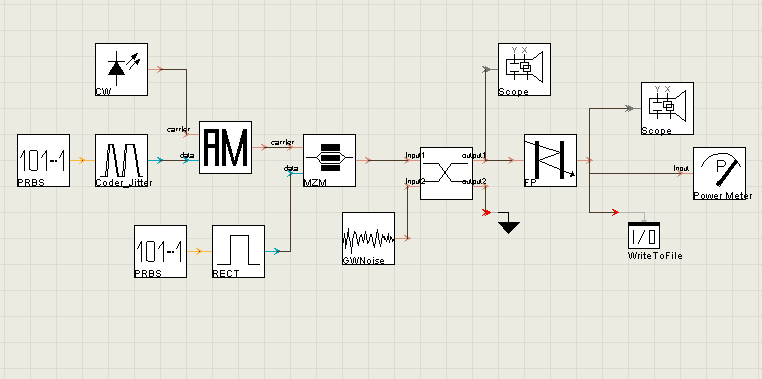Select the Scope after the FP block
Image resolution: width=762 pixels, height=379 pixels.
[x=667, y=108]
